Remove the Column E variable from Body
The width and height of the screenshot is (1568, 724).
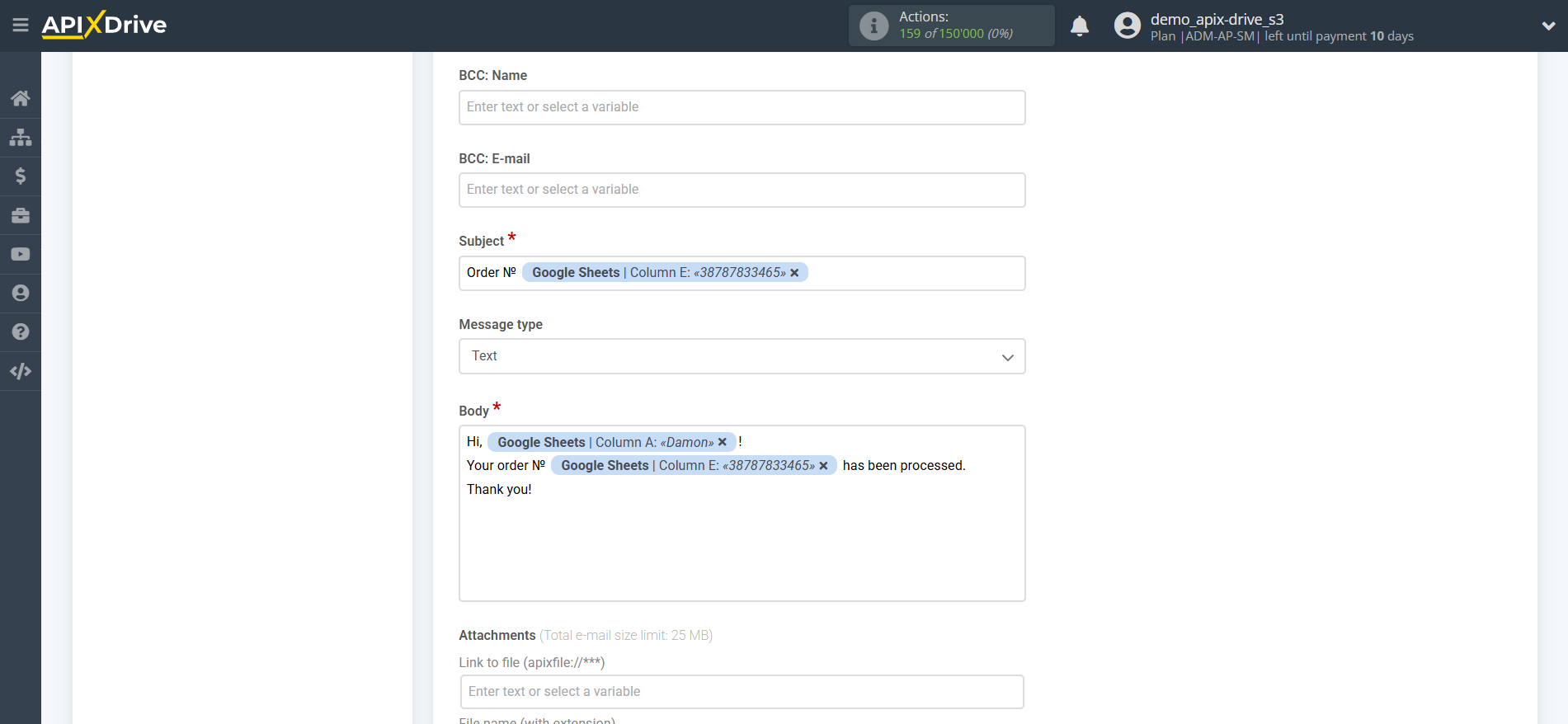coord(823,466)
